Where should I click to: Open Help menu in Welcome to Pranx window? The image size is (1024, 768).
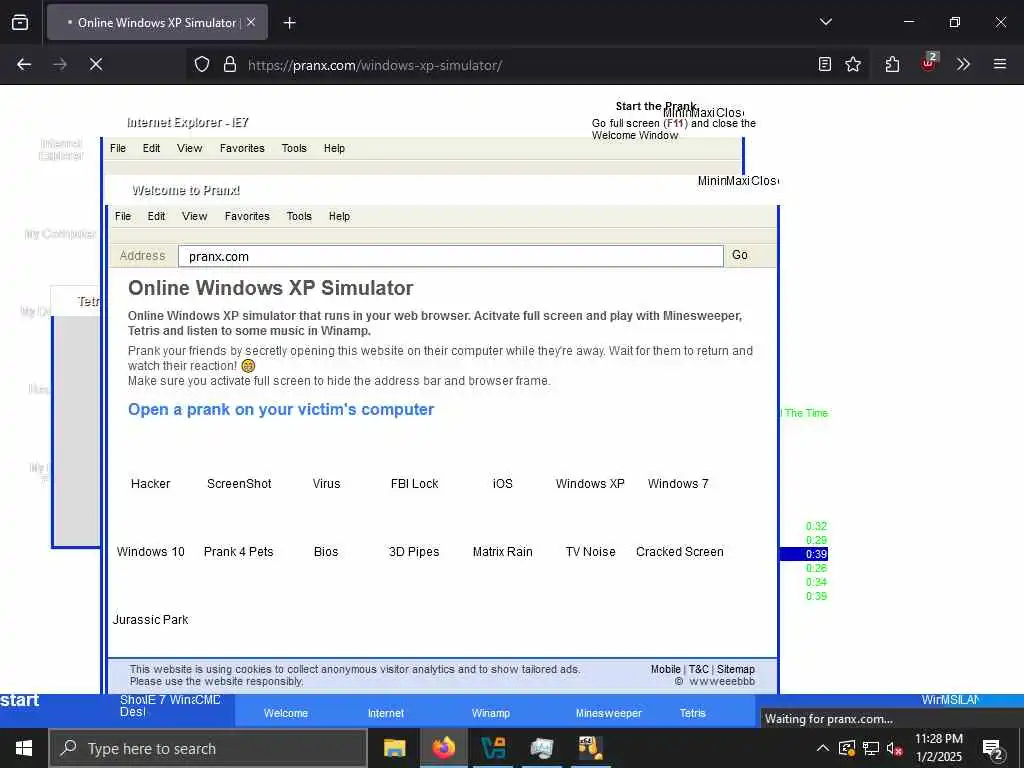pyautogui.click(x=339, y=216)
